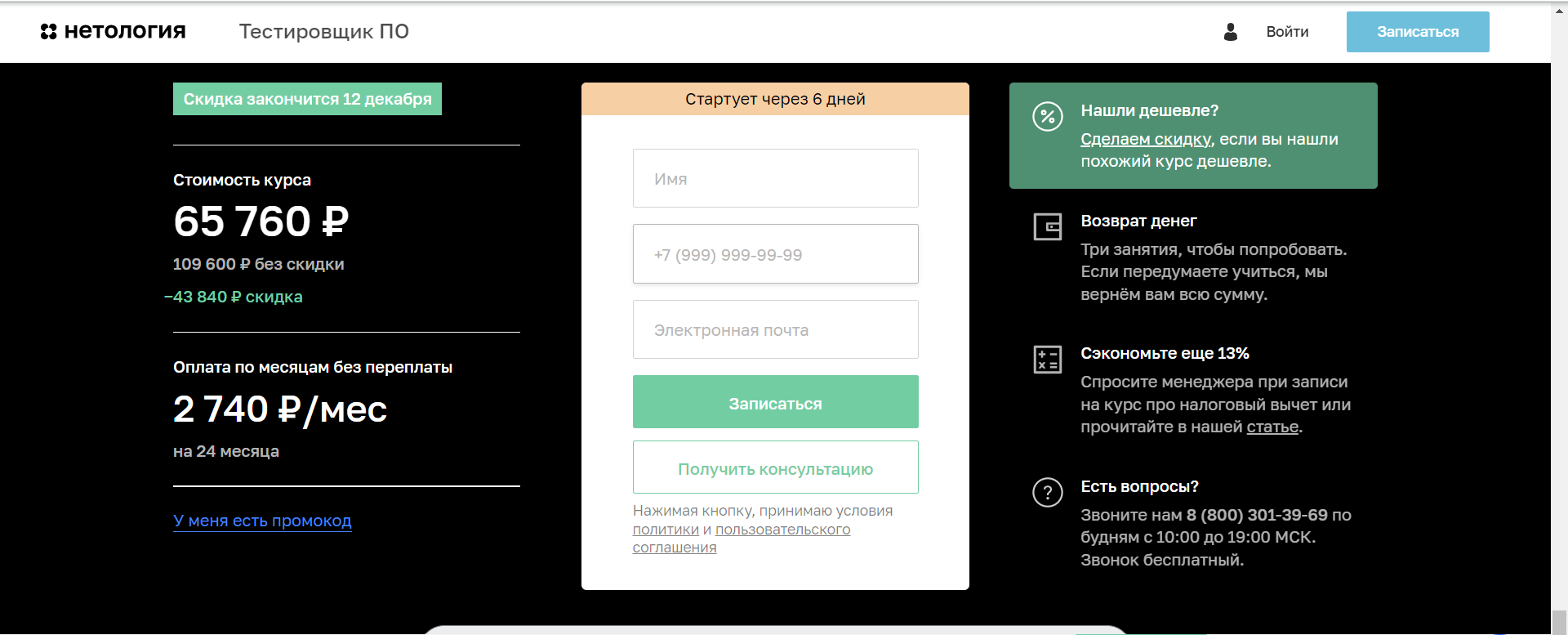Click the calculator icon near tax deduction
1568x635 pixels.
click(1048, 359)
